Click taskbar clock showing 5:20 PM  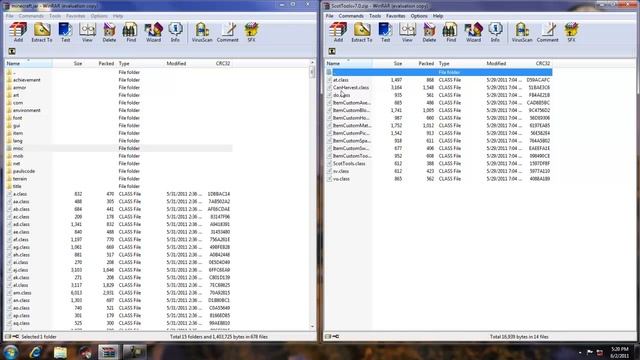tap(620, 353)
